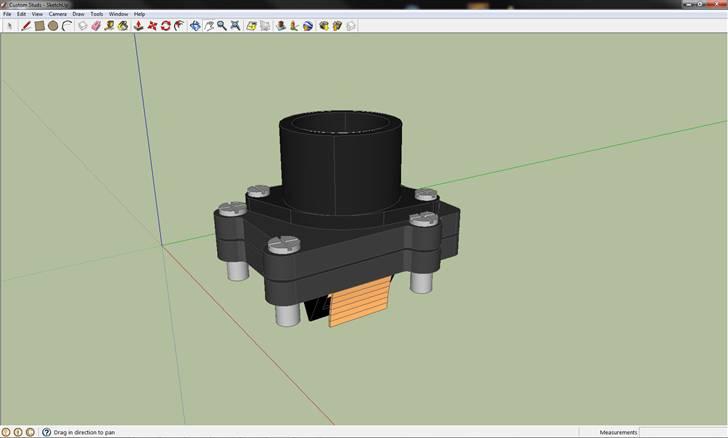Viewport: 728px width, 438px height.
Task: Click the question mark help icon in status bar
Action: 46,432
